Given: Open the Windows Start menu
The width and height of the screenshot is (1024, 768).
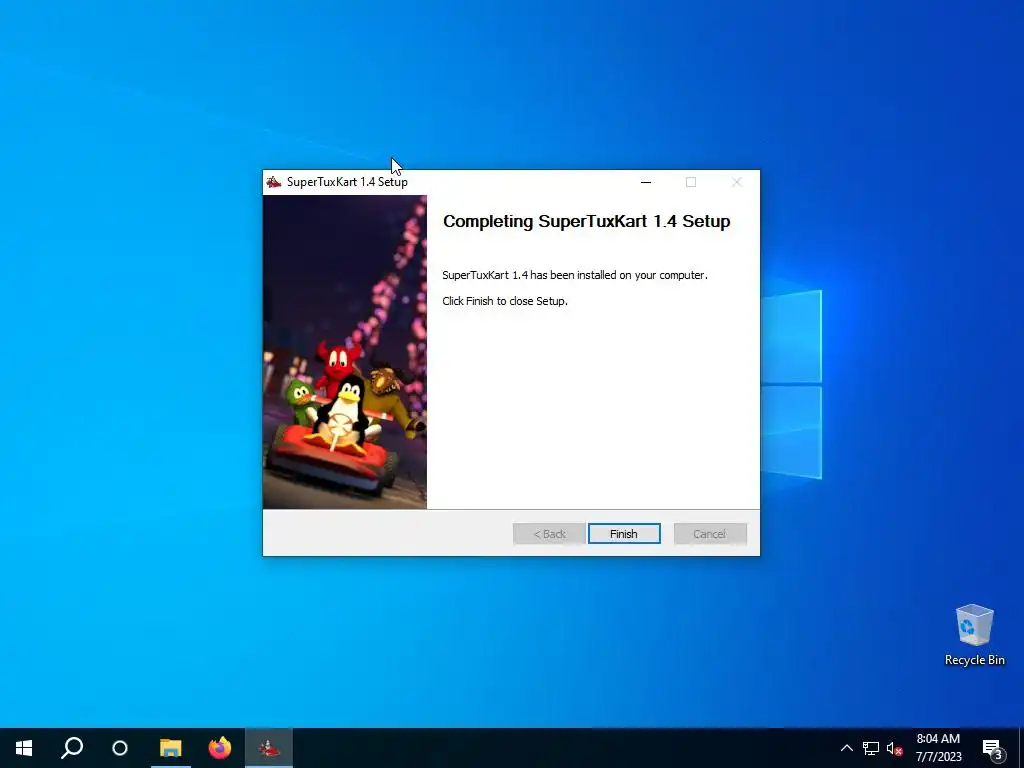Looking at the screenshot, I should [24, 748].
